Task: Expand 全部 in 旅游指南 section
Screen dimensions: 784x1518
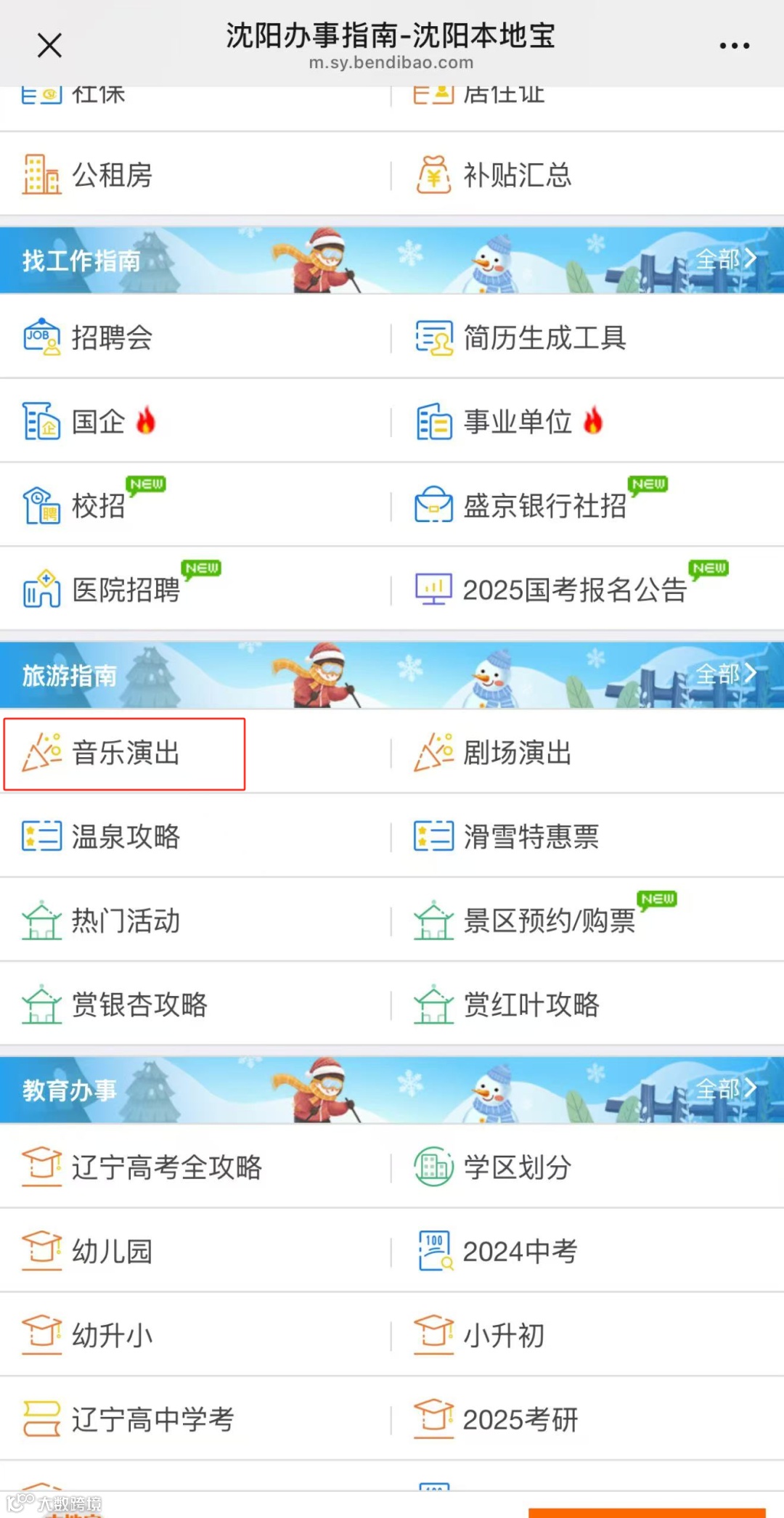Action: (x=726, y=674)
